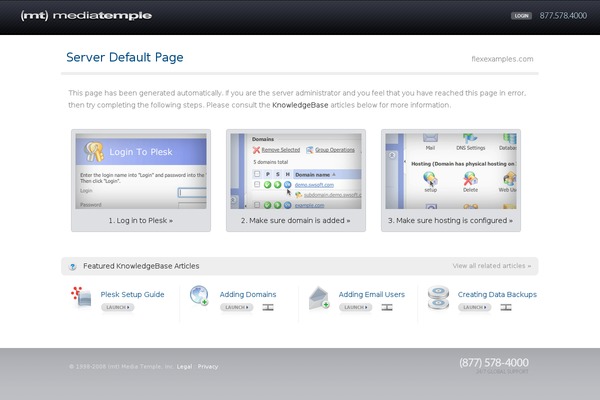Click '3. Make sure hosting is configured »'
Screen dimensions: 600x400
point(450,220)
